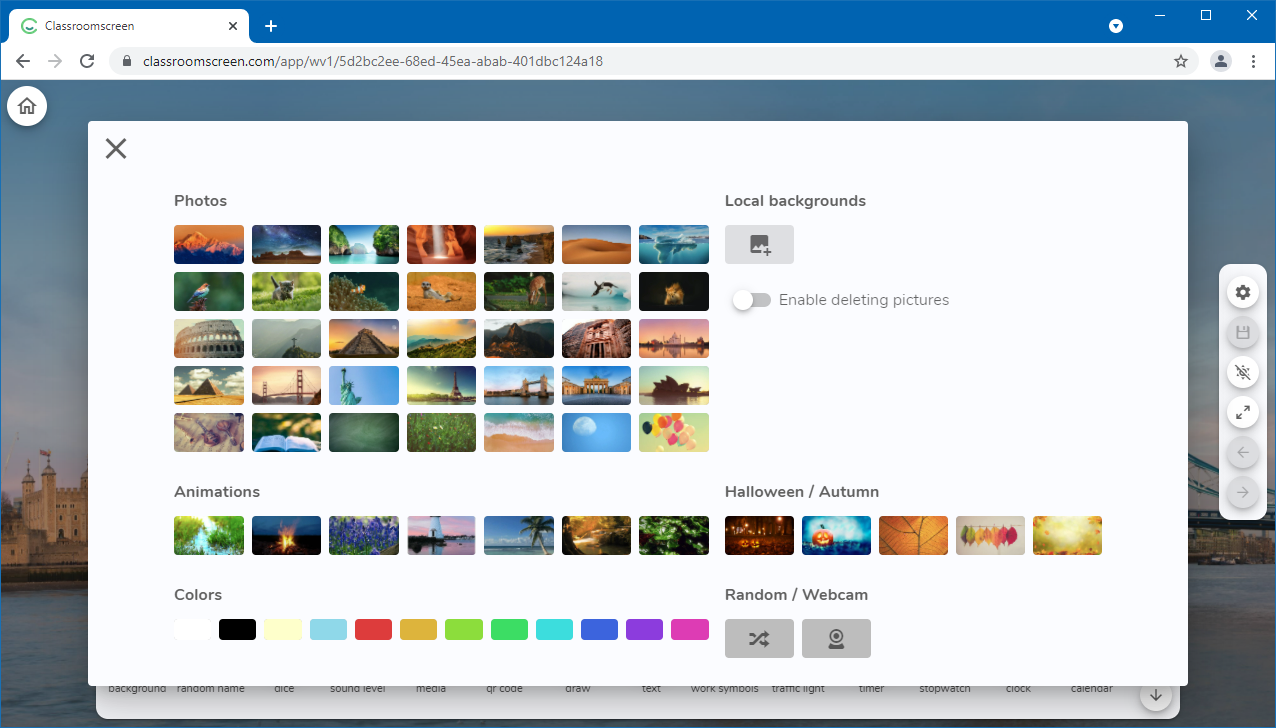Select the iceberg photo

pos(674,245)
